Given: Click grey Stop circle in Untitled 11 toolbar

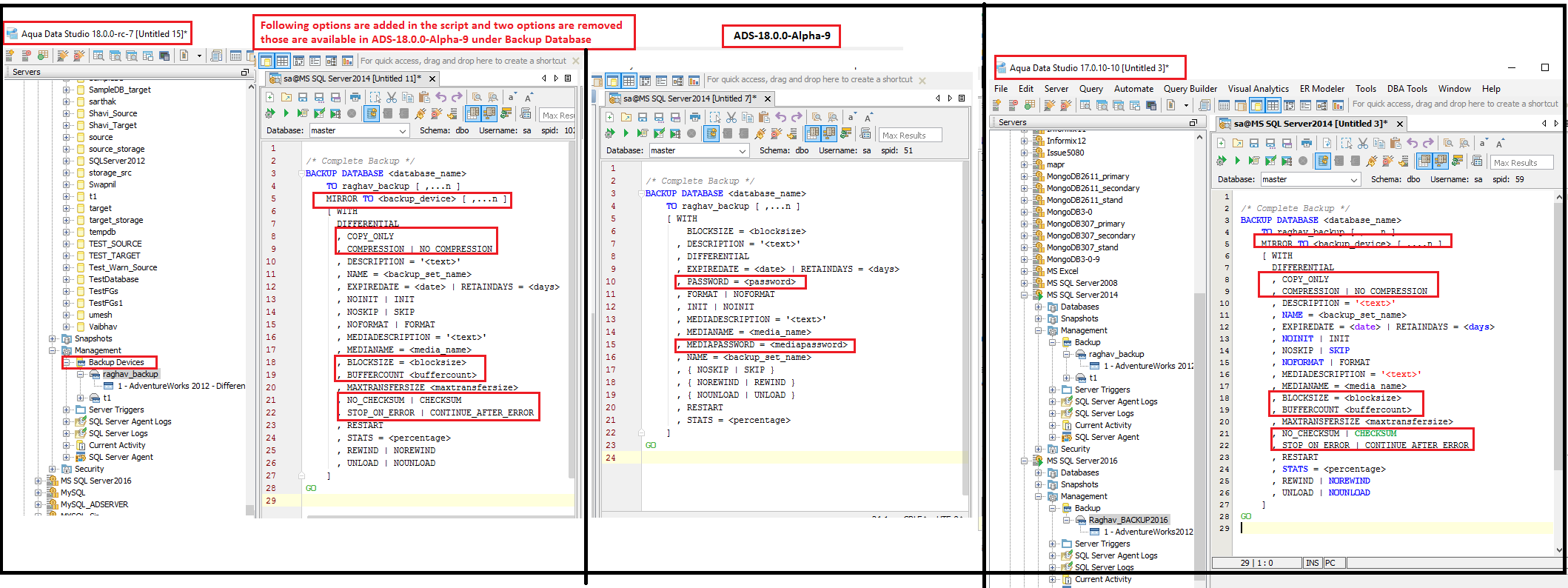Looking at the screenshot, I should (x=352, y=113).
